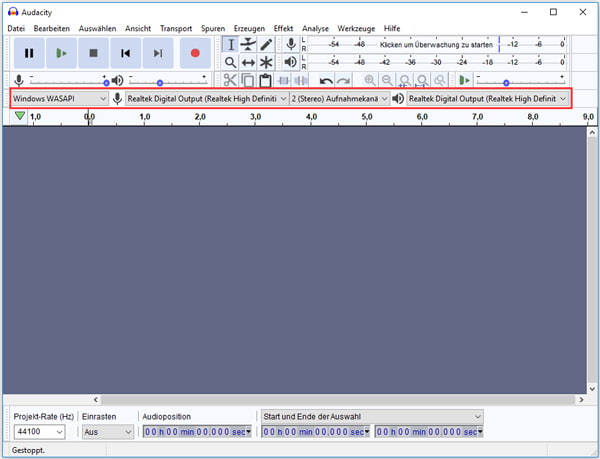Screen dimensions: 600x459
Task: Click the Copy icon
Action: coord(248,80)
